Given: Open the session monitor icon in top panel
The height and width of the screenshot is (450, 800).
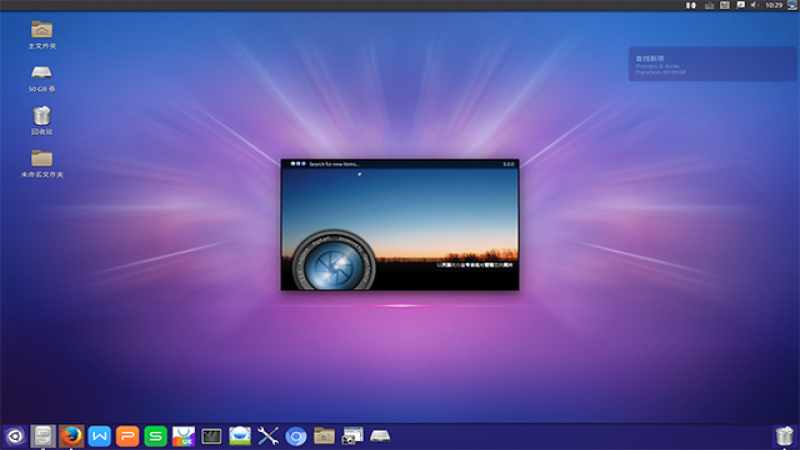Looking at the screenshot, I should (792, 5).
